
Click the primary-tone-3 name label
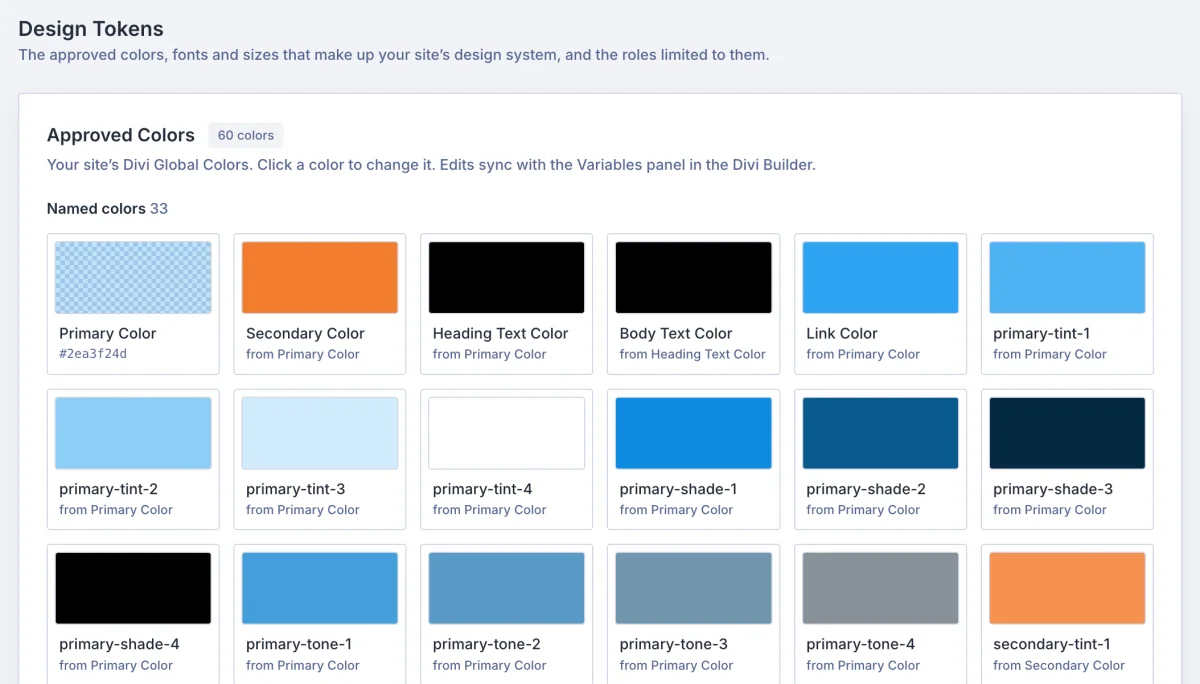674,644
